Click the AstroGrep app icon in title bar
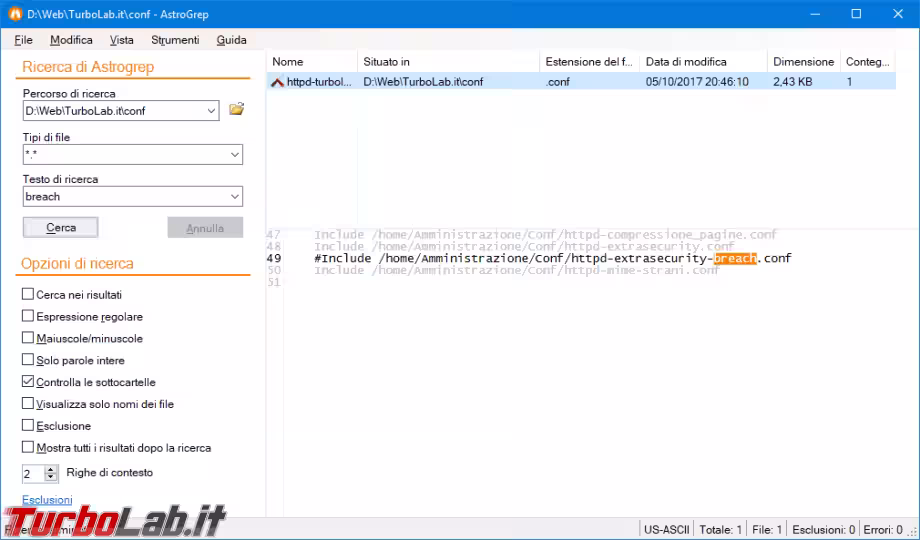 [x=15, y=14]
